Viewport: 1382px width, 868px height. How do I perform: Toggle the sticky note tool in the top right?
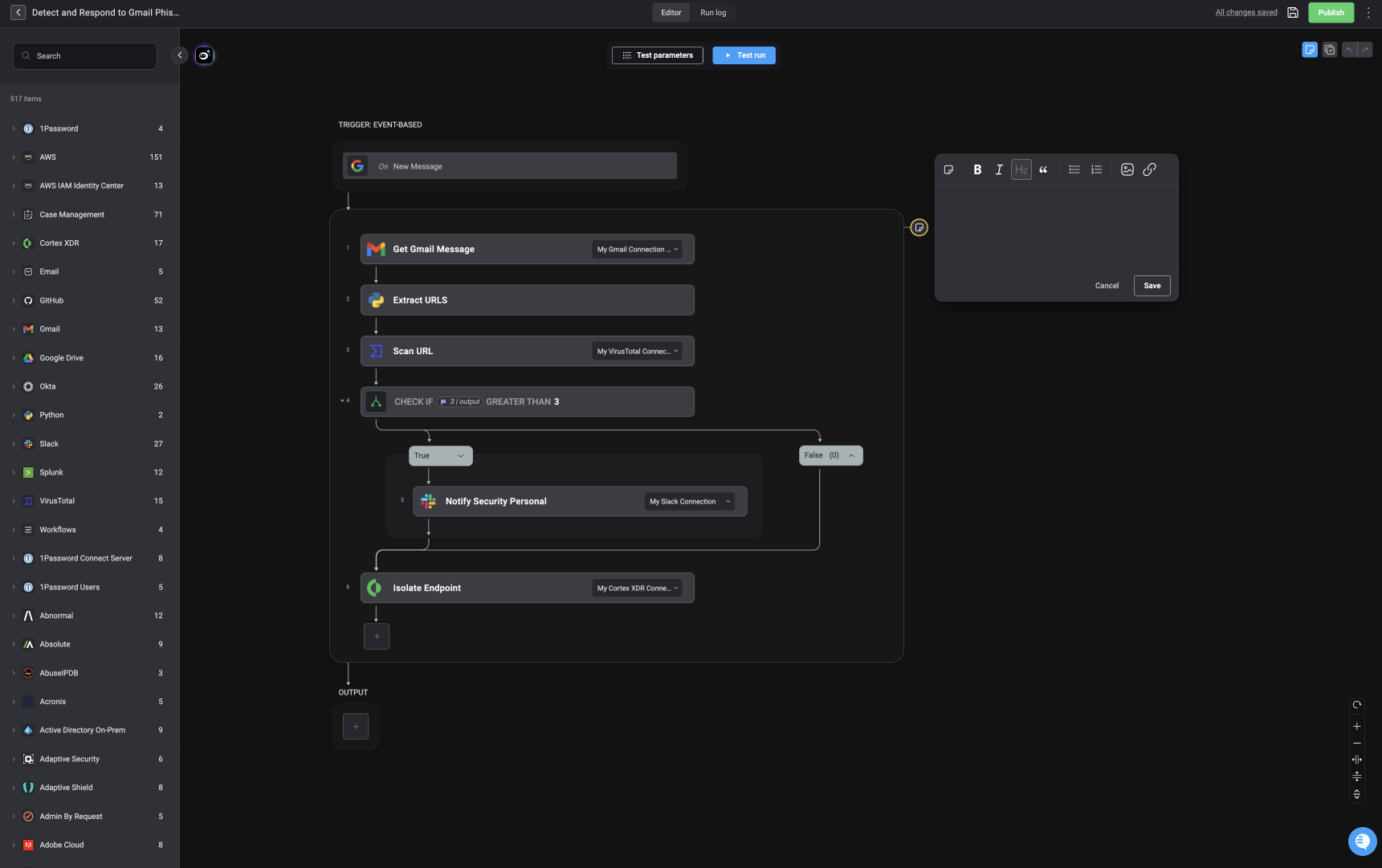[1310, 50]
